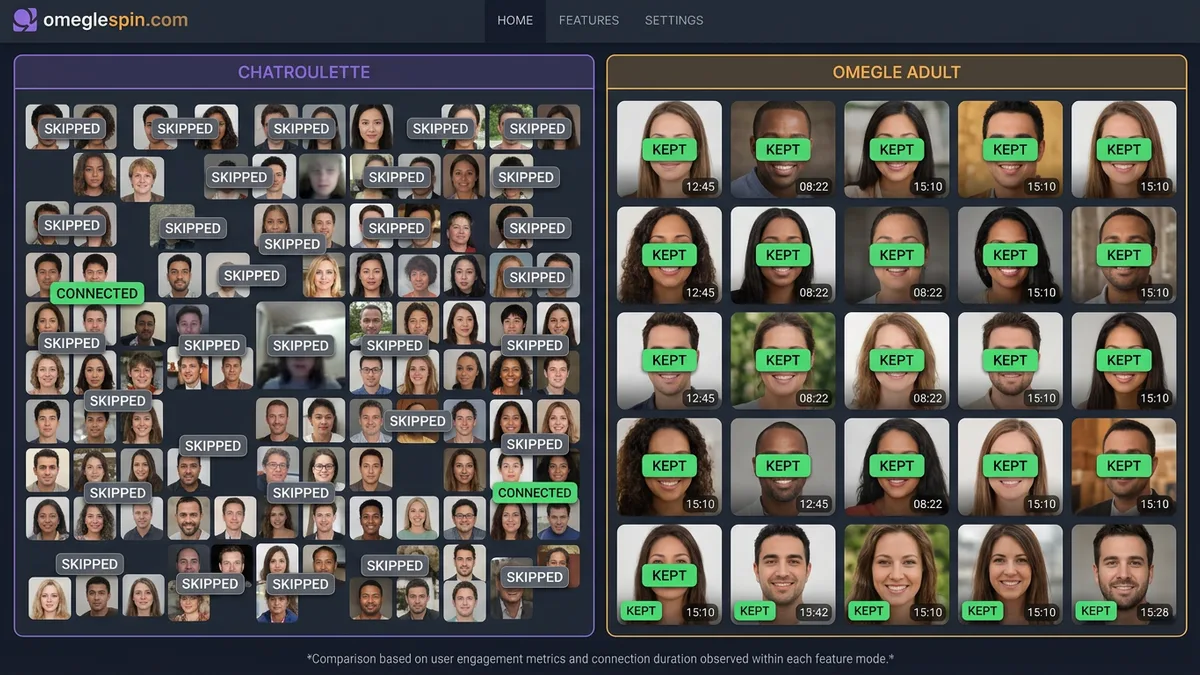1200x675 pixels.
Task: Click the omeglespin purple chat logo icon
Action: point(25,20)
